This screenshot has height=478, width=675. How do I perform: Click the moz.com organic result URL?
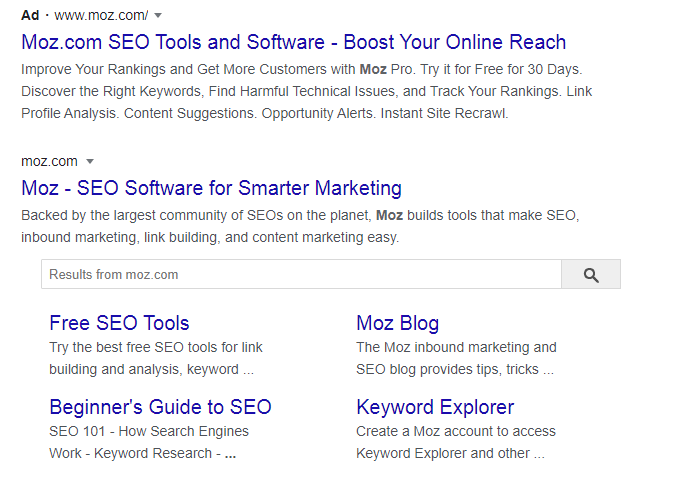tap(49, 161)
